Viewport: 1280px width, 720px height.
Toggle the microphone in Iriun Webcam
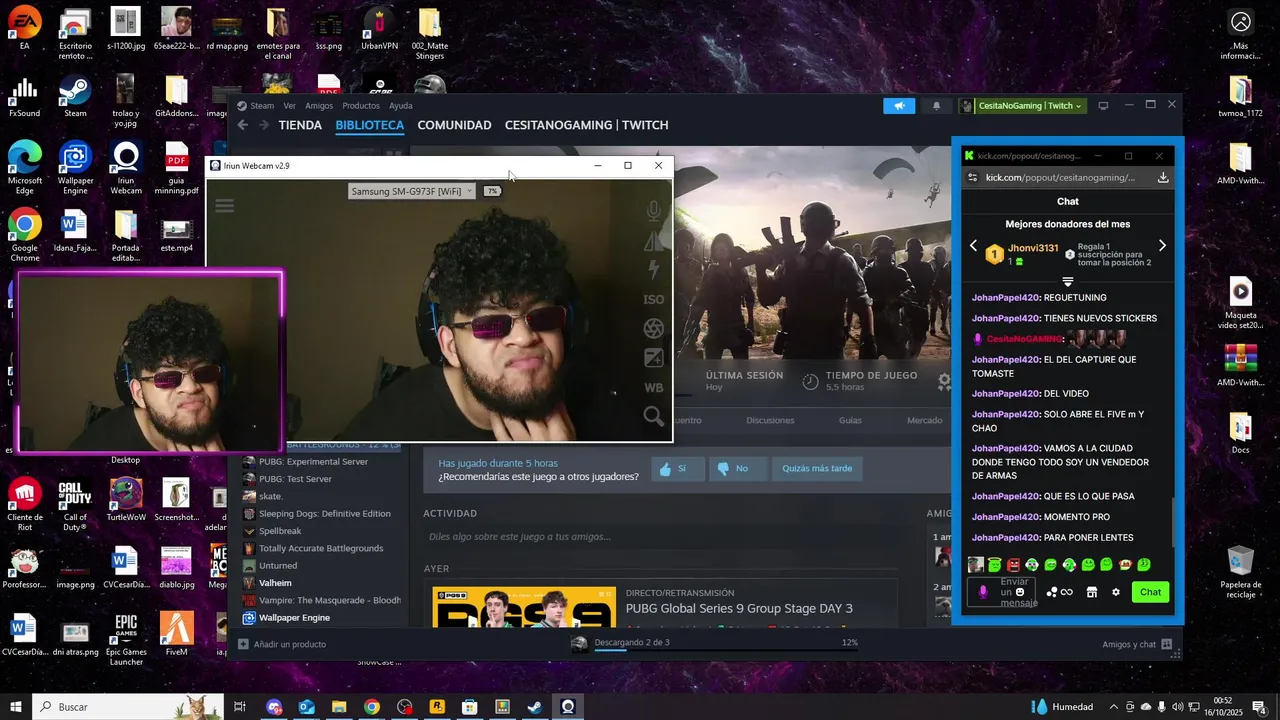(x=653, y=211)
